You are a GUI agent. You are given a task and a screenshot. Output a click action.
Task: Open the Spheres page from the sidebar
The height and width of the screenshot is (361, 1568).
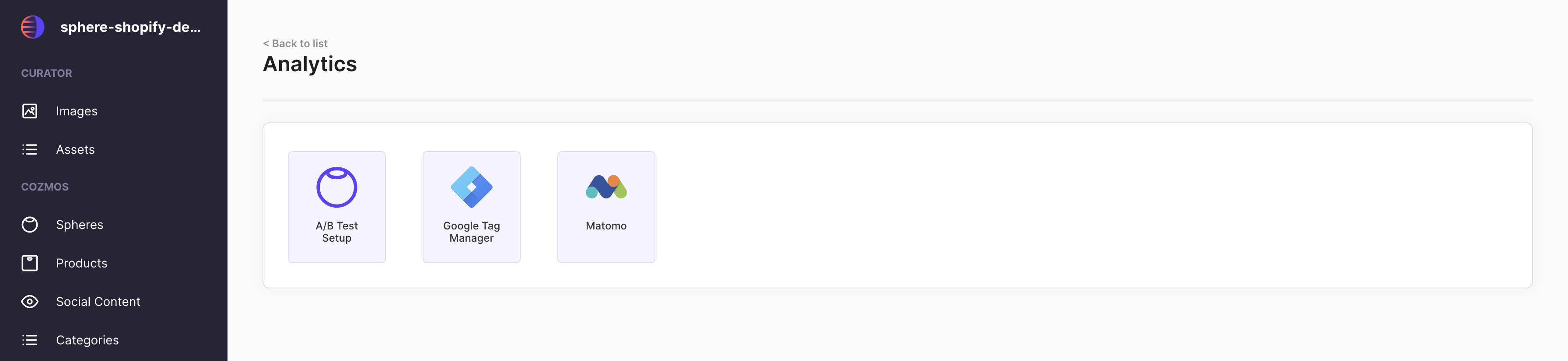(80, 225)
